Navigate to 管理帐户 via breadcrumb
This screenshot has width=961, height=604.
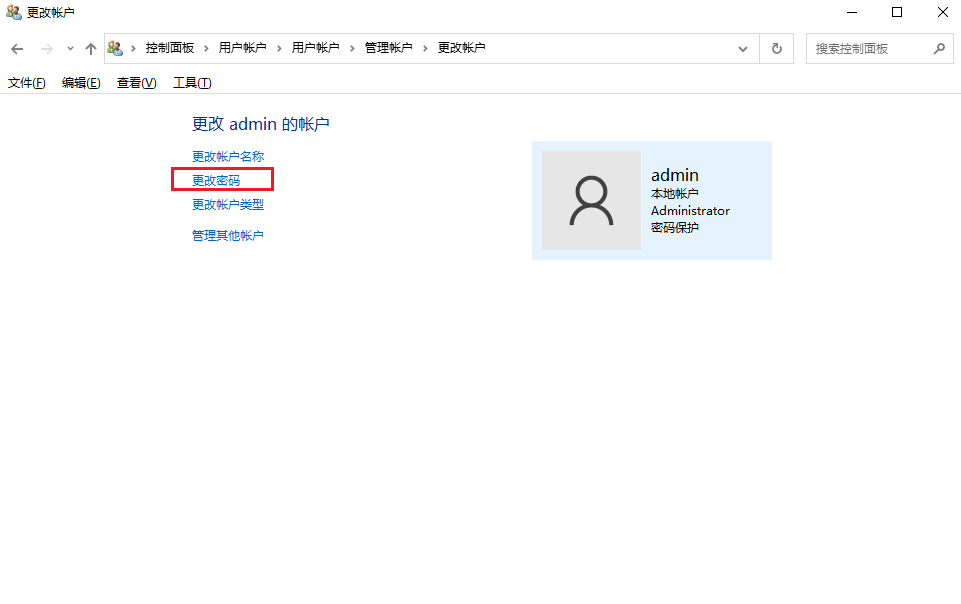(389, 47)
